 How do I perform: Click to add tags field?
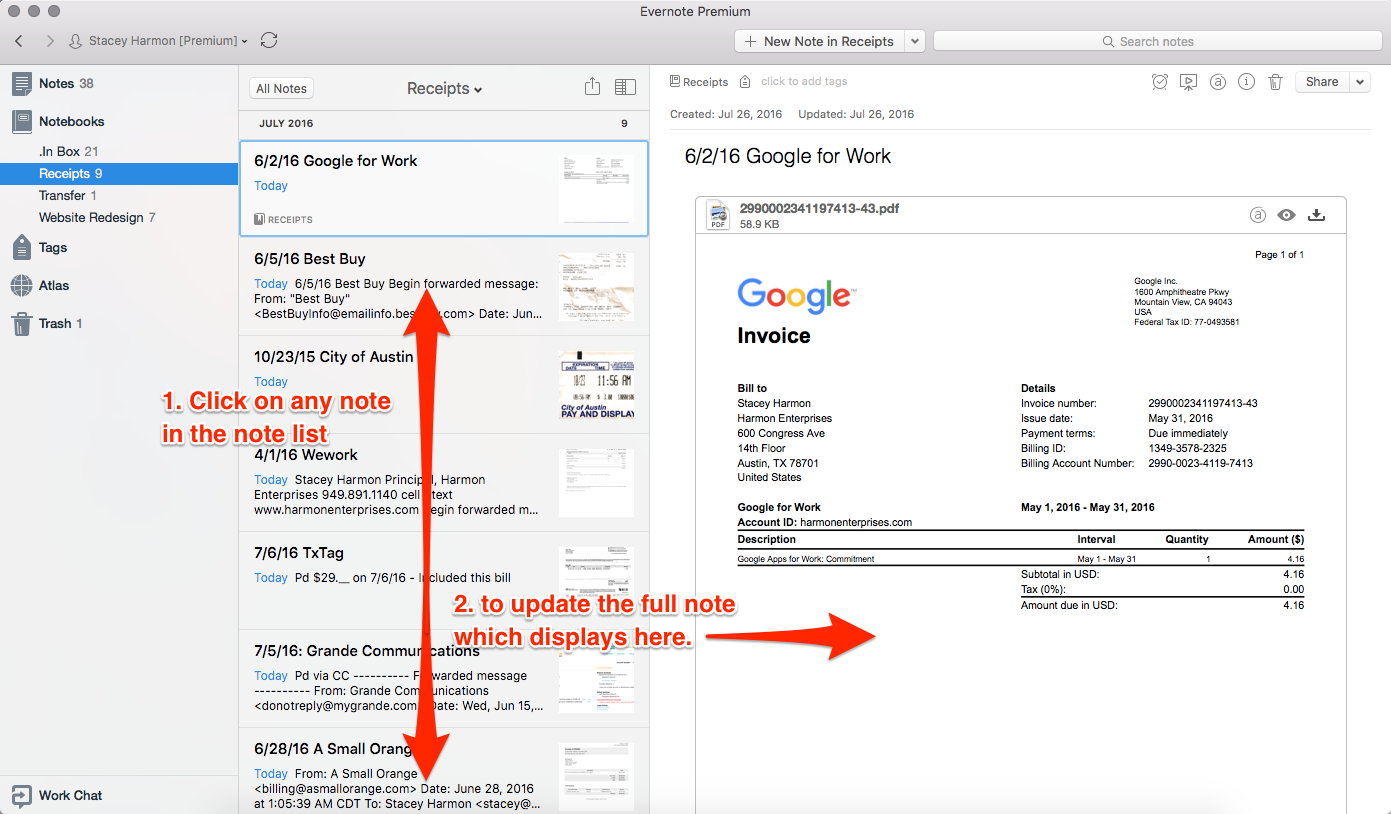(x=804, y=82)
